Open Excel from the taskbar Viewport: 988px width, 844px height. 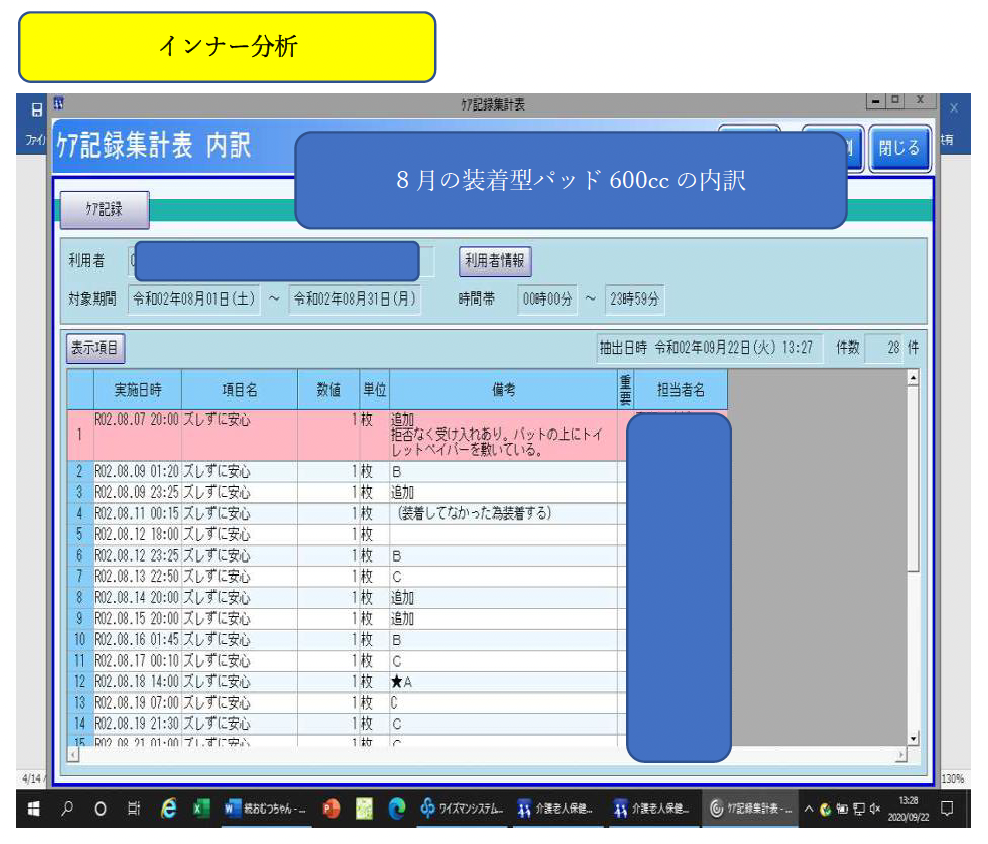(200, 809)
